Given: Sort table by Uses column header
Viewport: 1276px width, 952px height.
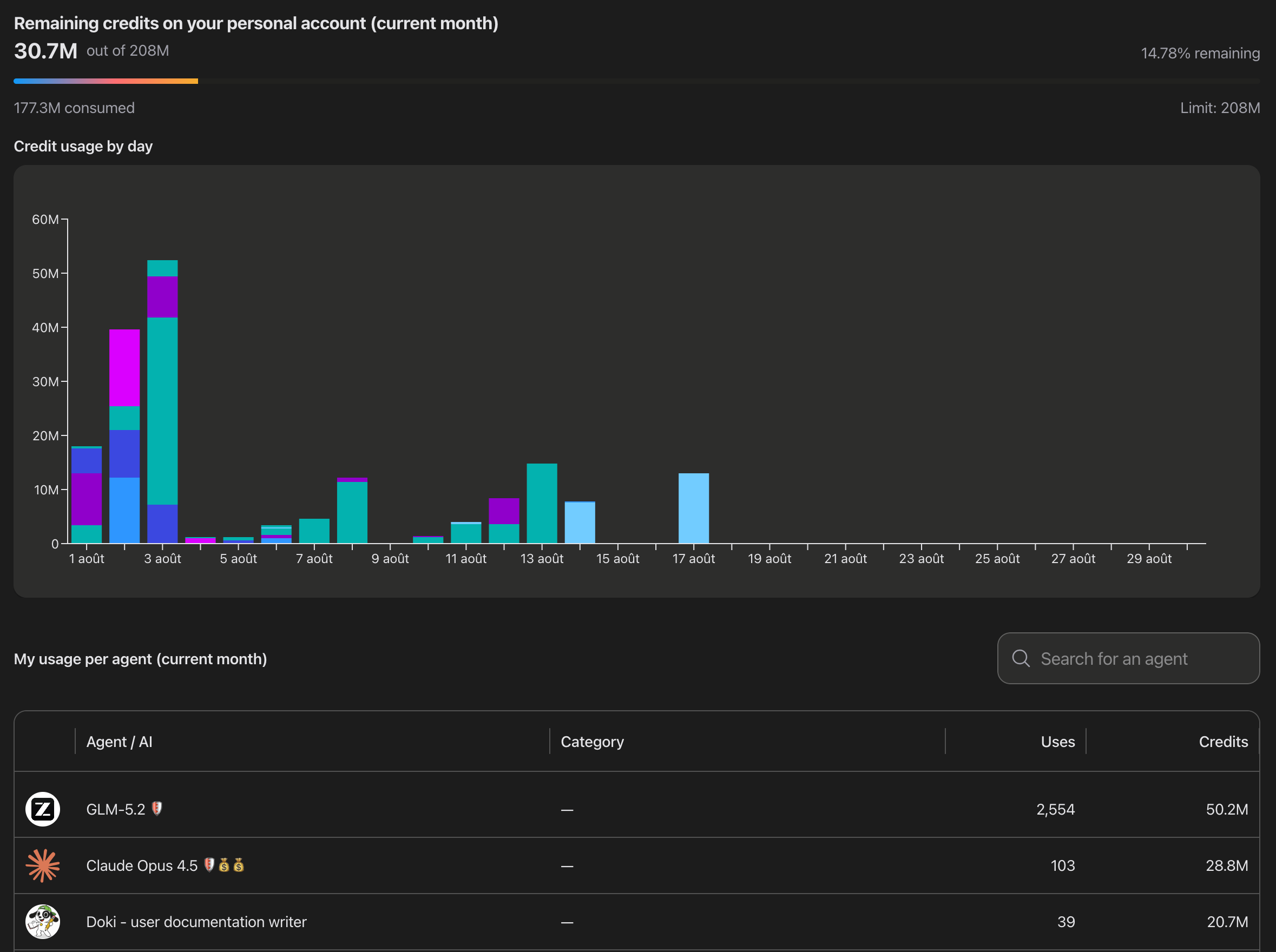Looking at the screenshot, I should 1057,742.
